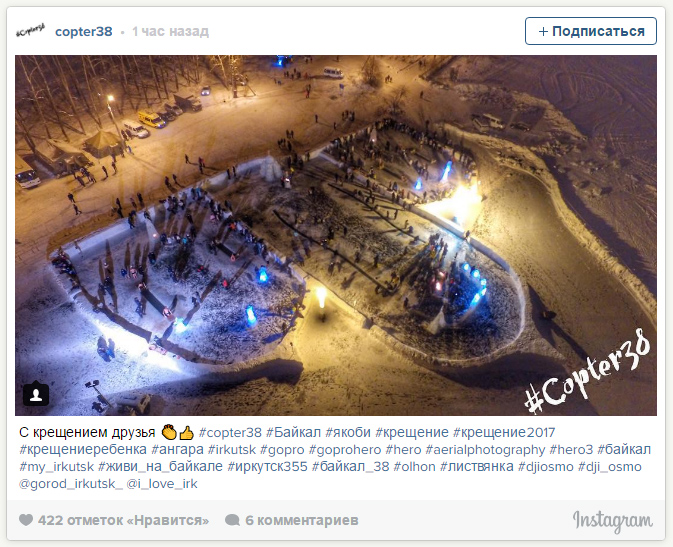Viewport: 673px width, 547px height.
Task: Open the Instagram logo link
Action: [x=612, y=520]
